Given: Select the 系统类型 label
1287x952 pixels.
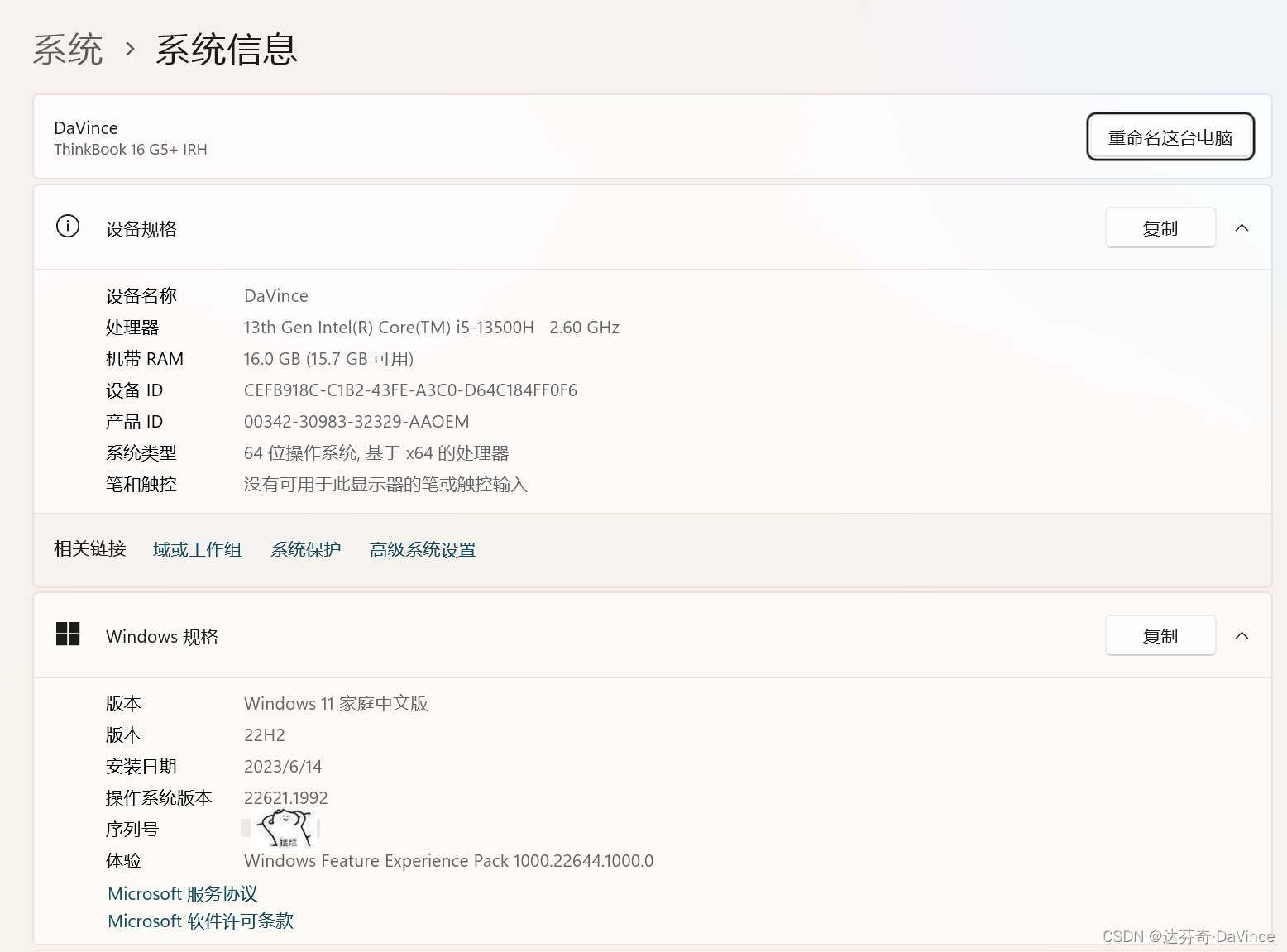Looking at the screenshot, I should [141, 453].
